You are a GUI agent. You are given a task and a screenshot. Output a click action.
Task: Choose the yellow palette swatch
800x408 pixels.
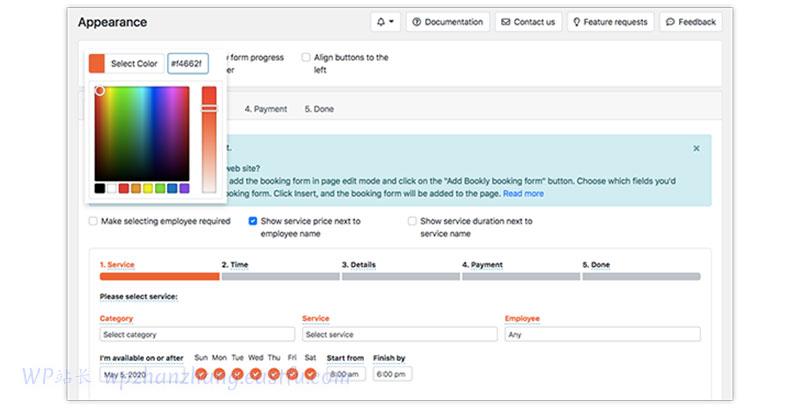[x=148, y=188]
